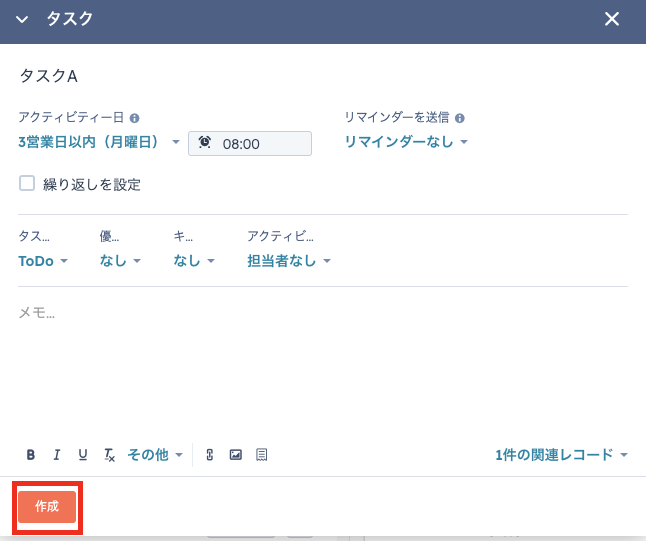Viewport: 646px width, 541px height.
Task: Open the その他 formatting menu
Action: point(155,455)
